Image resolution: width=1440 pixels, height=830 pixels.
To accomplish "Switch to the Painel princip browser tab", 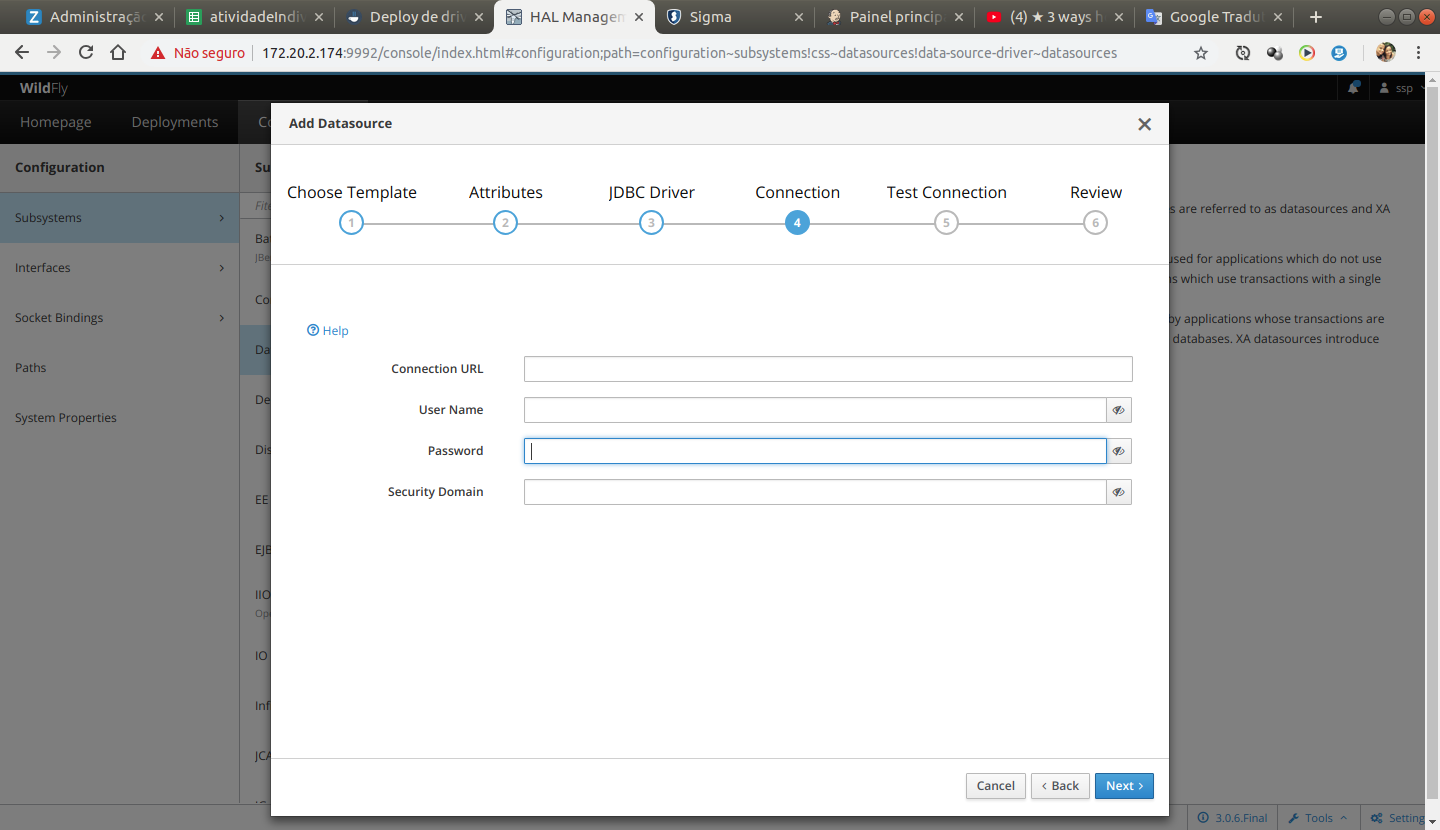I will (893, 17).
